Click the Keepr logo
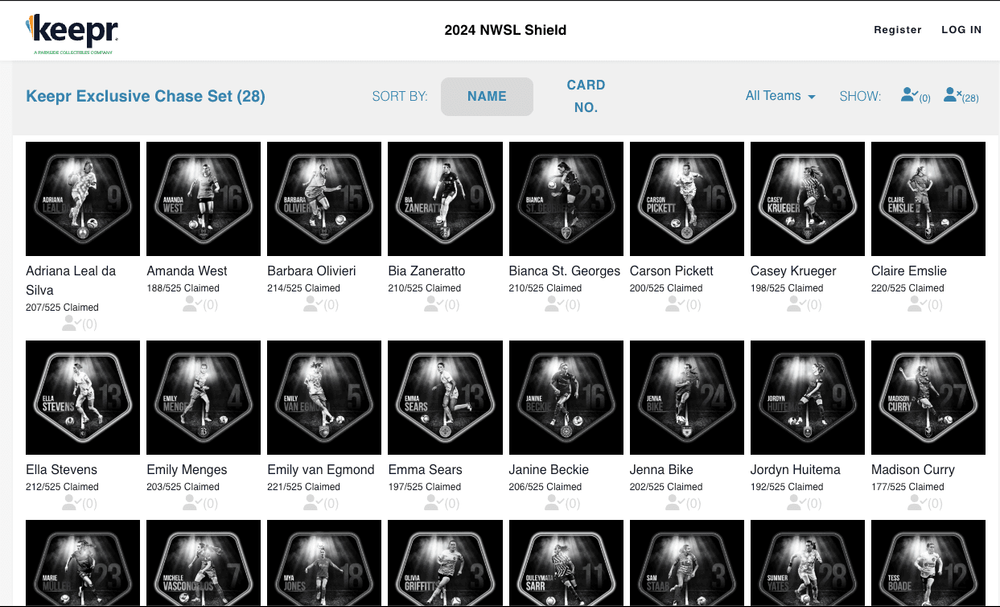Screen dimensions: 1000x607 (x=71, y=33)
